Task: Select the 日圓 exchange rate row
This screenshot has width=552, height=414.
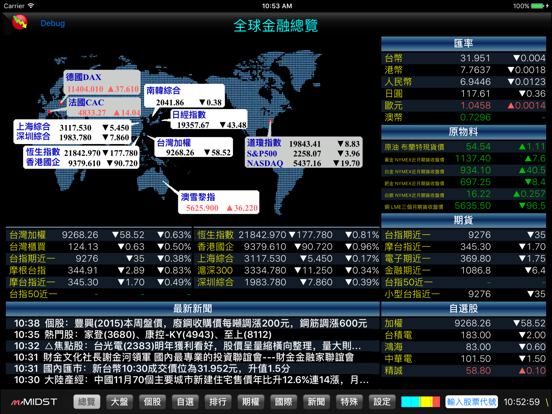Action: click(463, 94)
